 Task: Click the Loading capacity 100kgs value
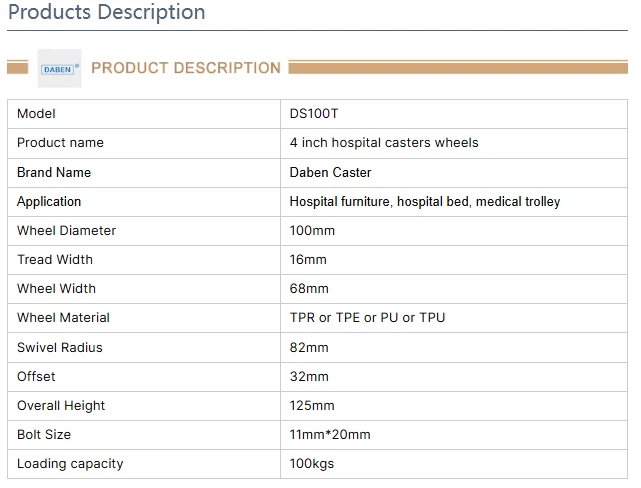coord(312,463)
